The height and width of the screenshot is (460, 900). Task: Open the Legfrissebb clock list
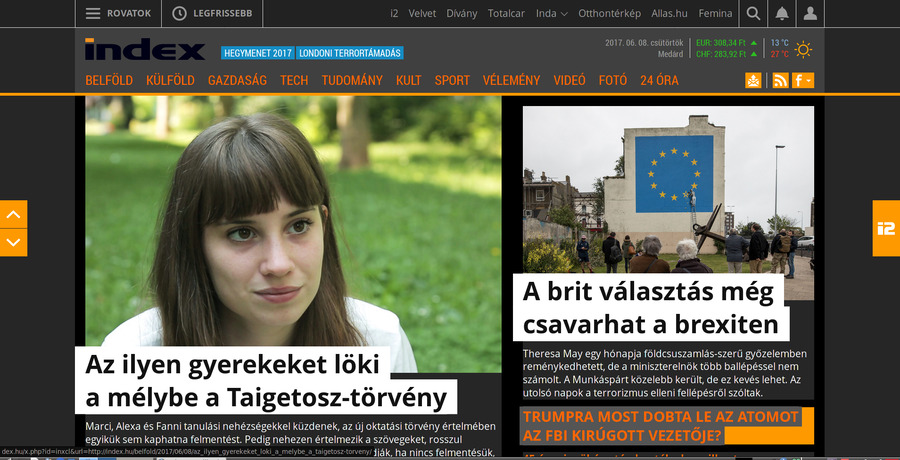212,14
